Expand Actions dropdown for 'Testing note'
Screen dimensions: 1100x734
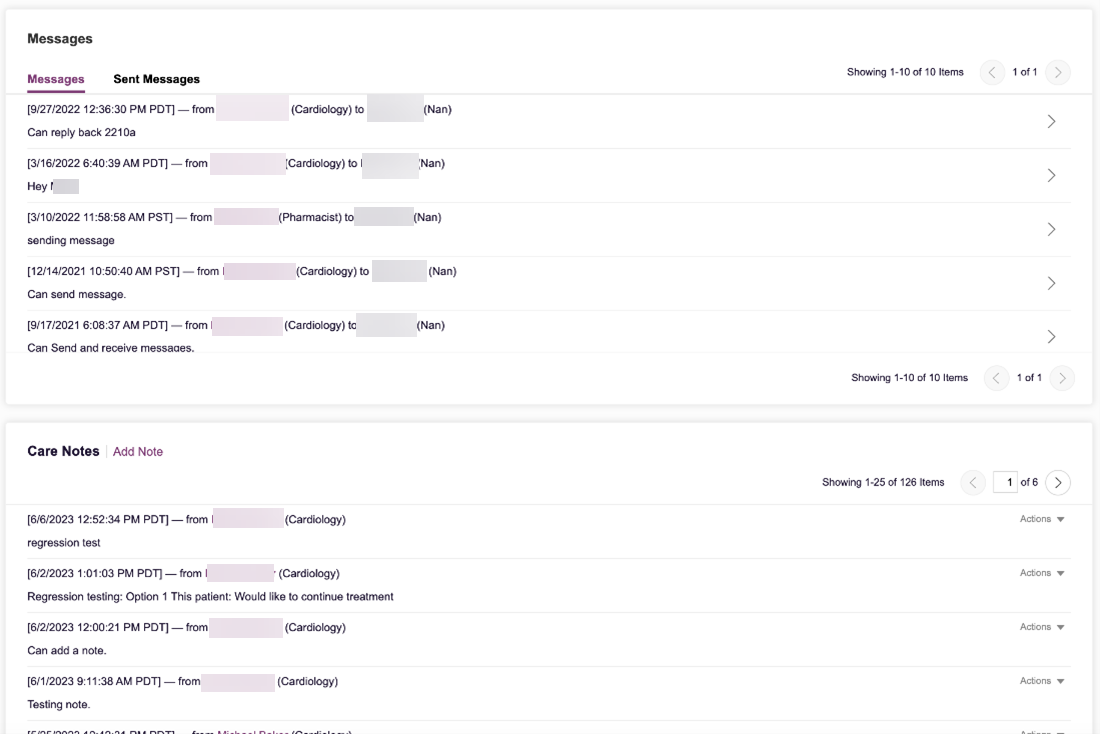point(1042,681)
